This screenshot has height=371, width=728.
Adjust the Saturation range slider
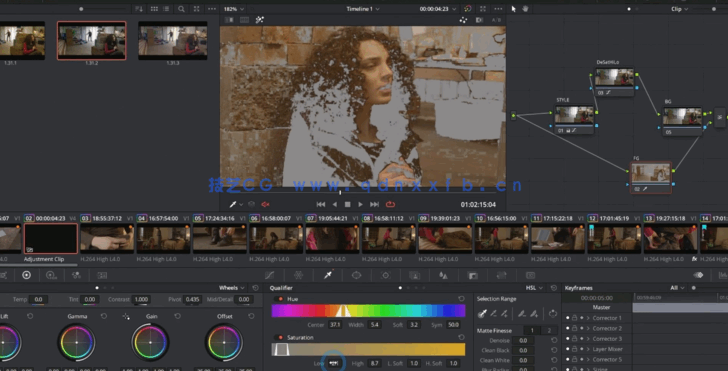[x=368, y=349]
